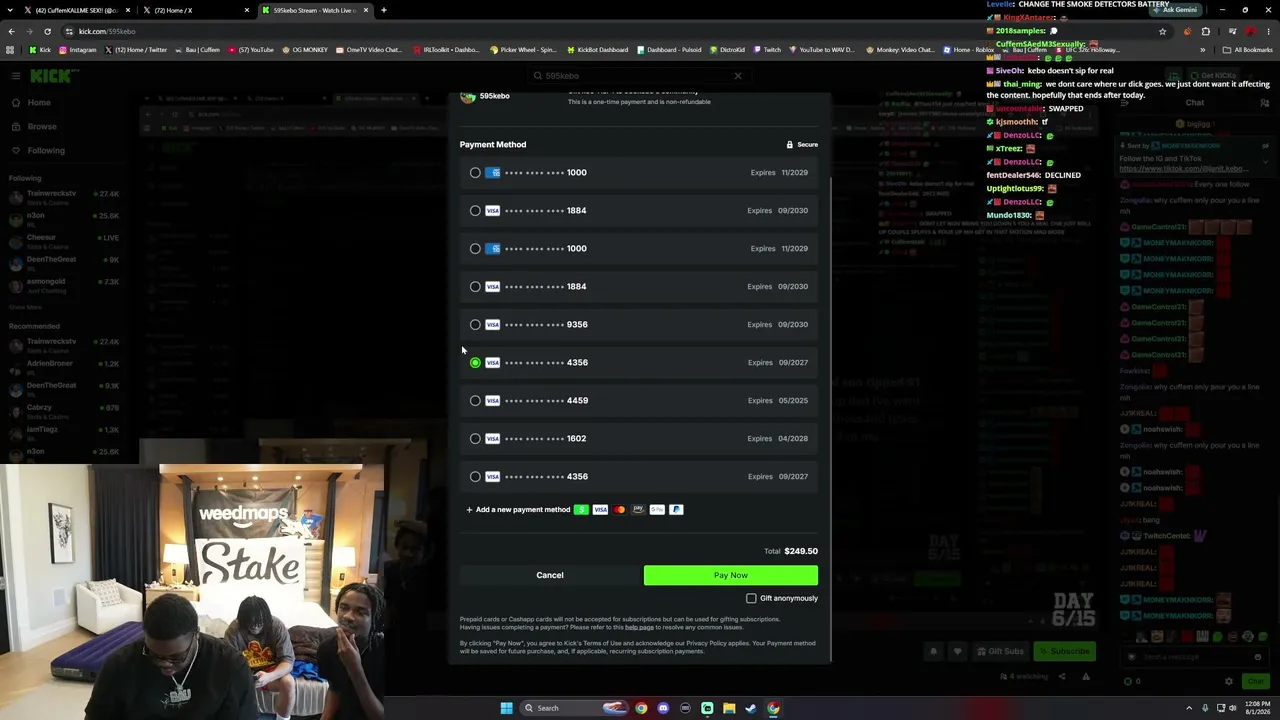Open the Kick bookmark
1280x720 pixels.
click(x=40, y=50)
